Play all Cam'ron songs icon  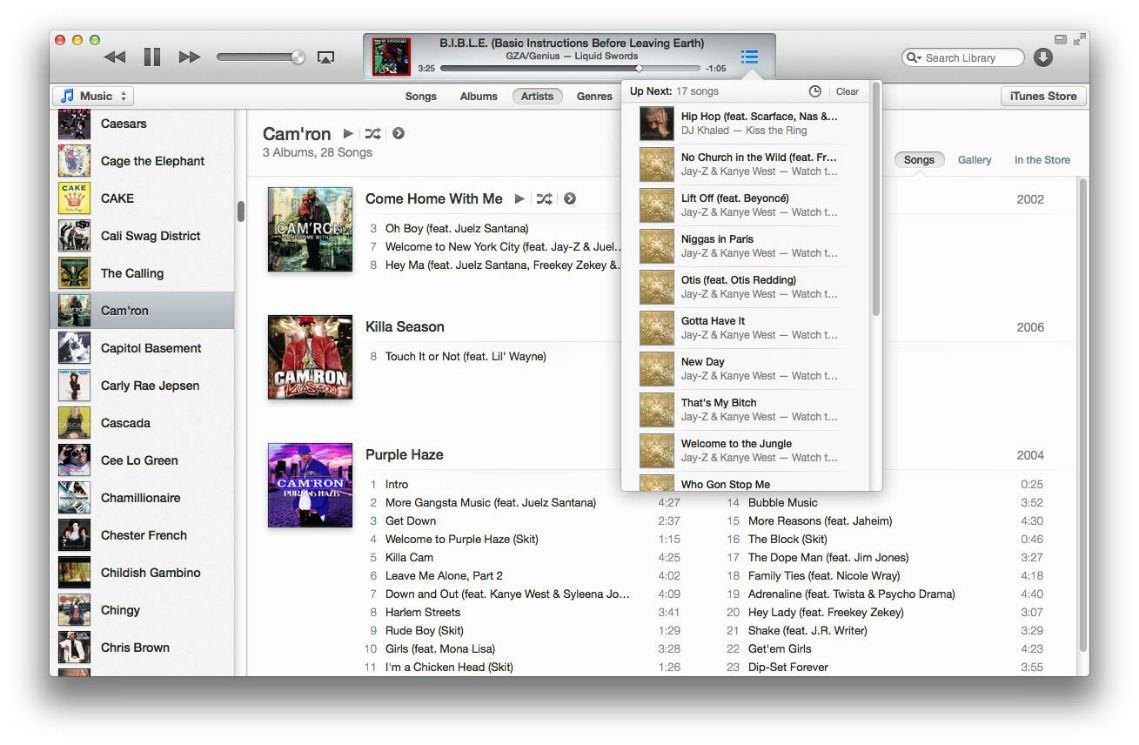click(348, 134)
